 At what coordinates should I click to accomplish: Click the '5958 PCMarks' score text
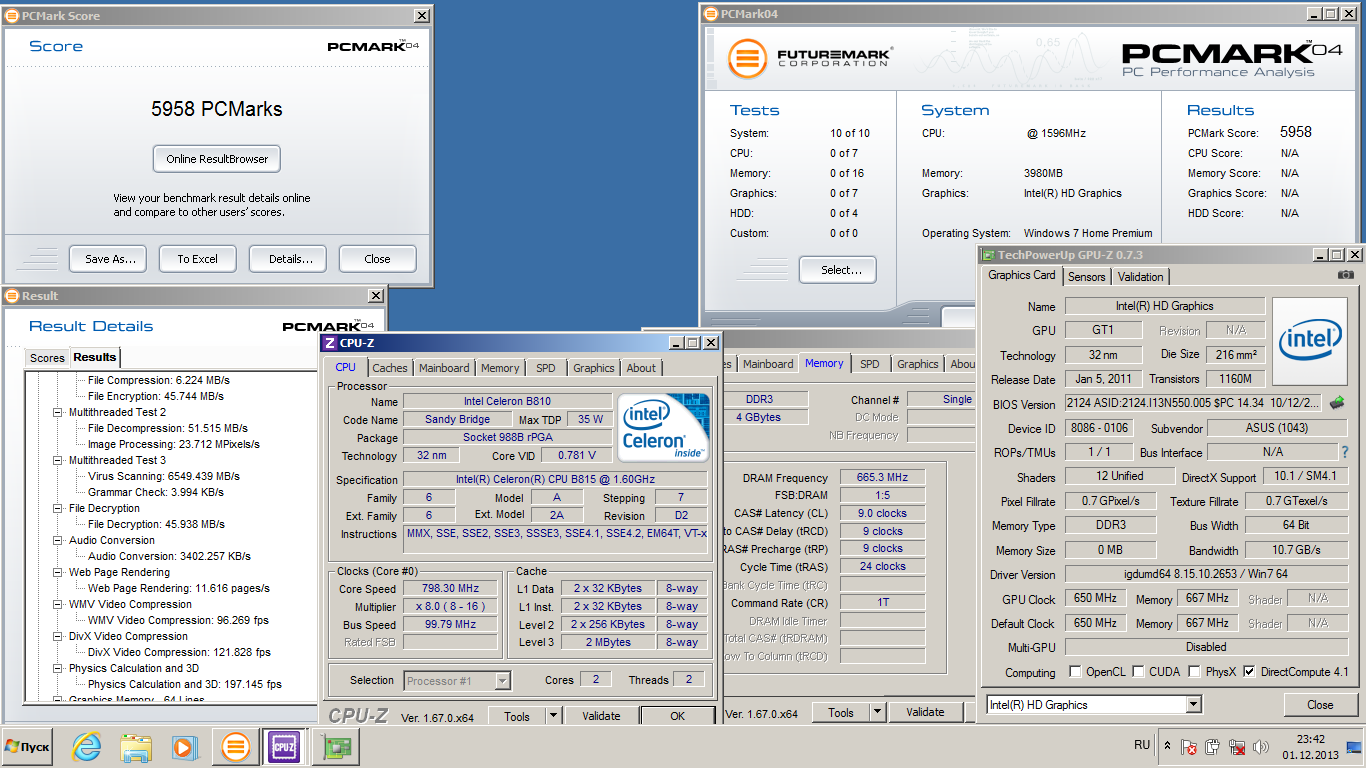click(217, 109)
